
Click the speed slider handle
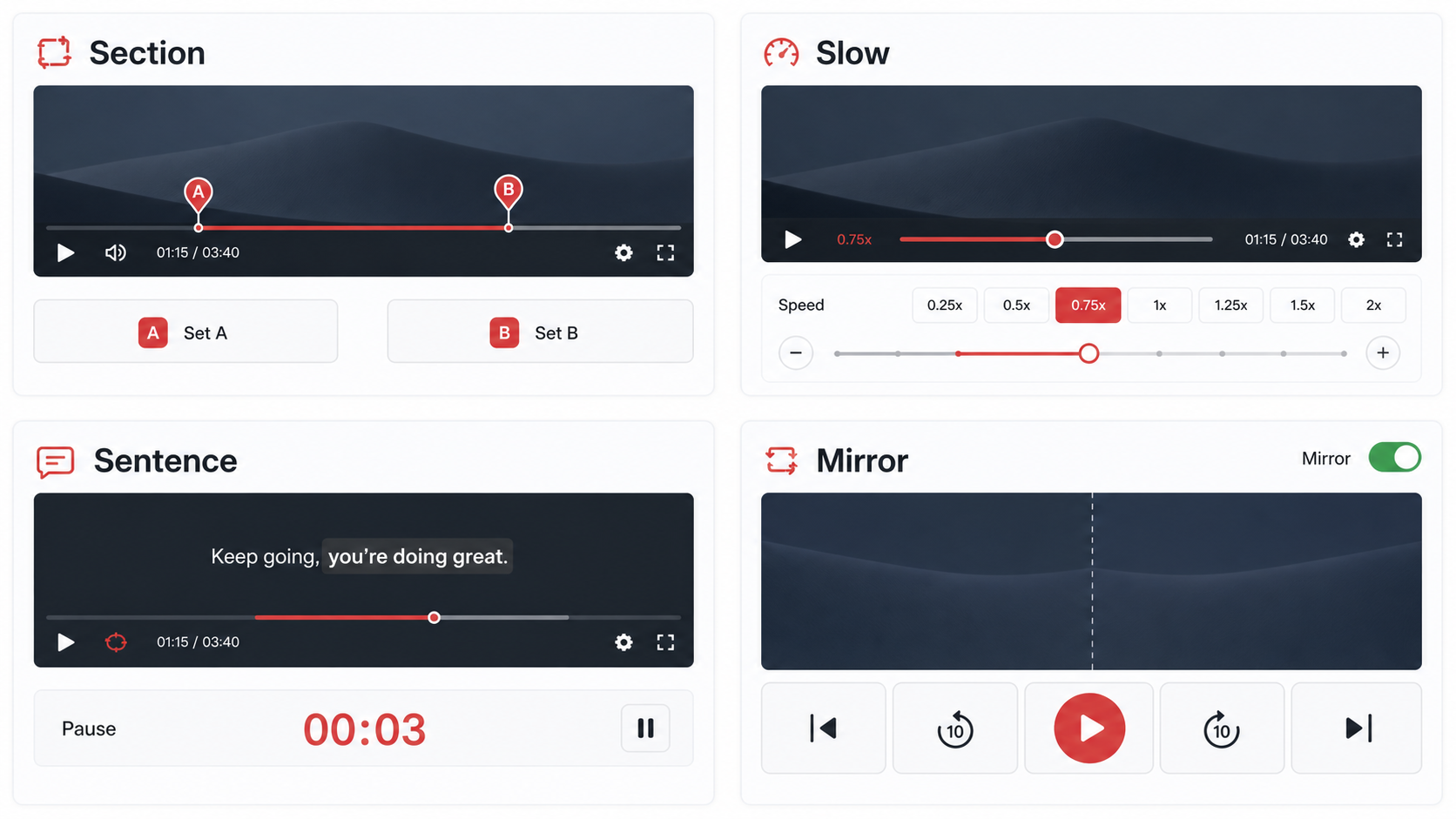pos(1089,353)
